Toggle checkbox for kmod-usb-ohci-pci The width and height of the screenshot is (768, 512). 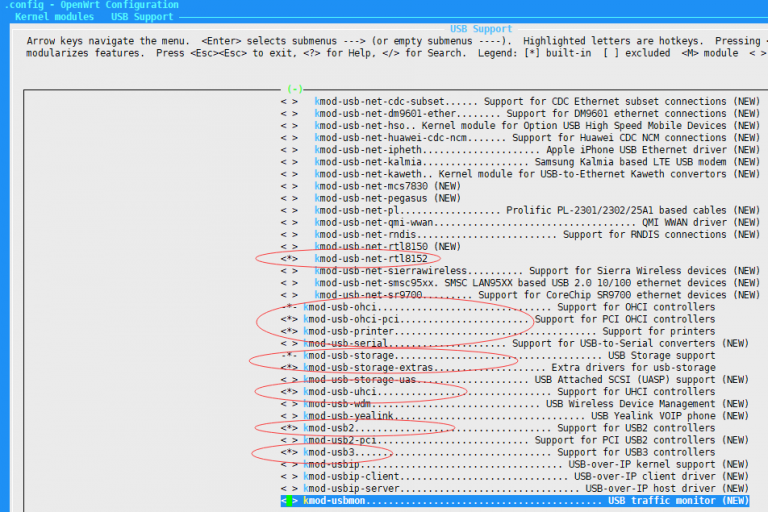click(x=289, y=319)
